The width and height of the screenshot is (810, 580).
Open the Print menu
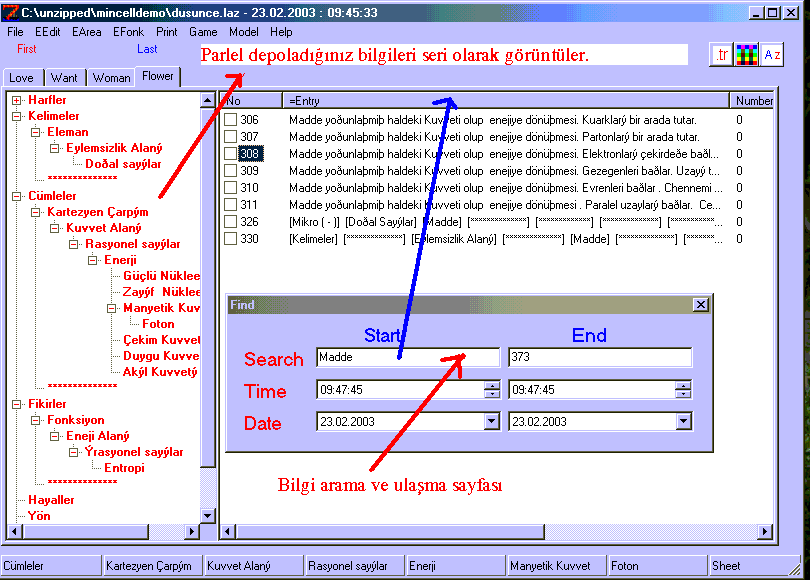[x=166, y=32]
